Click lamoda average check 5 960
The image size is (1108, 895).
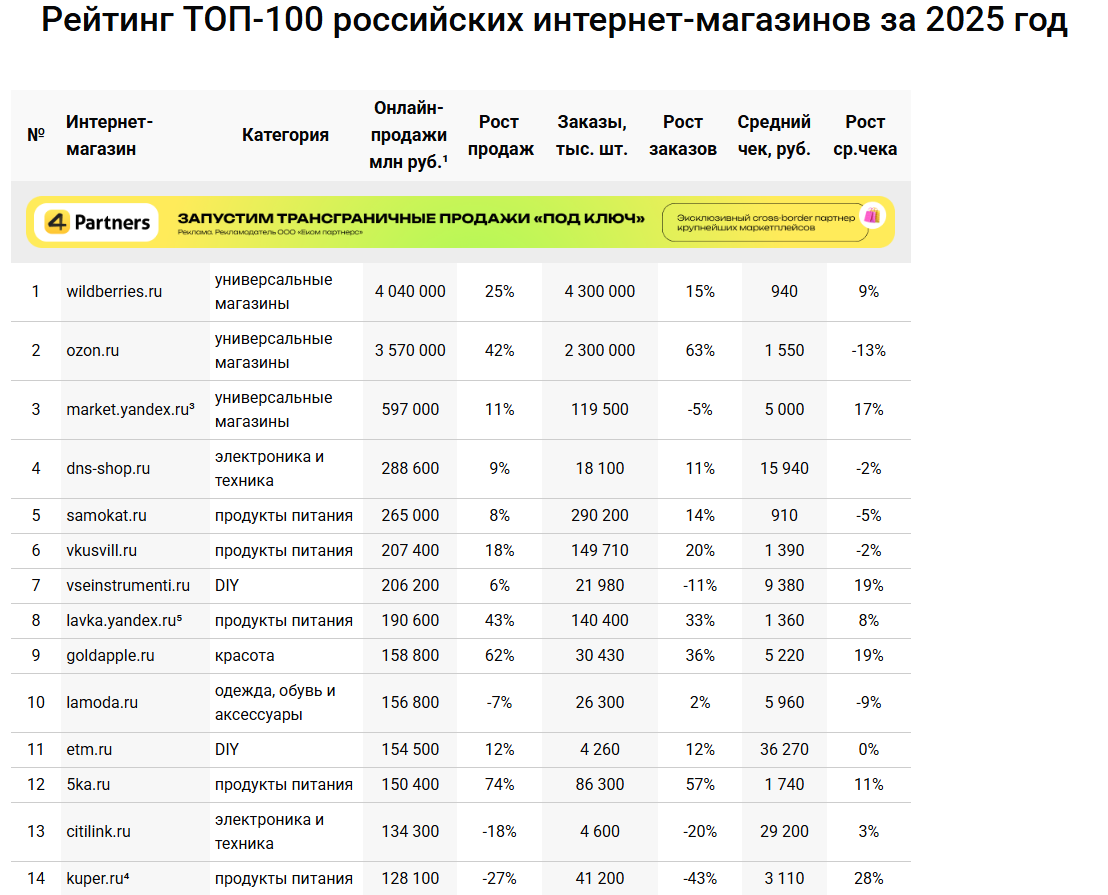click(784, 703)
